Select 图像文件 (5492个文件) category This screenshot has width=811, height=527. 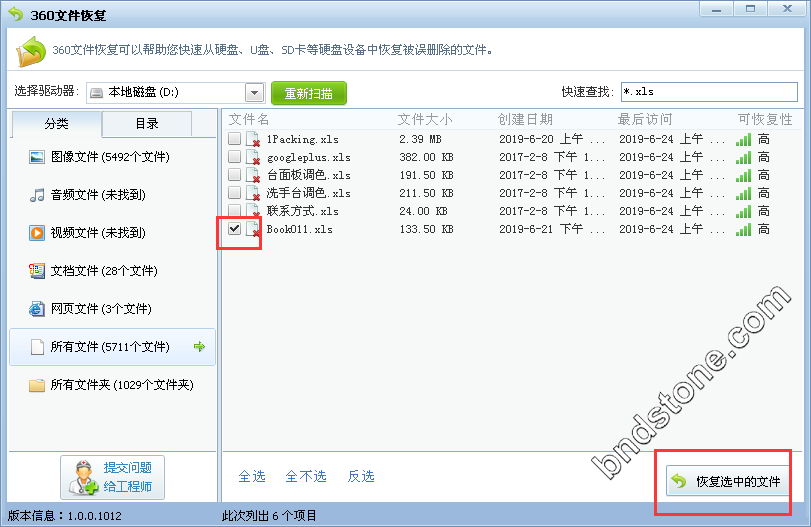[x=112, y=157]
